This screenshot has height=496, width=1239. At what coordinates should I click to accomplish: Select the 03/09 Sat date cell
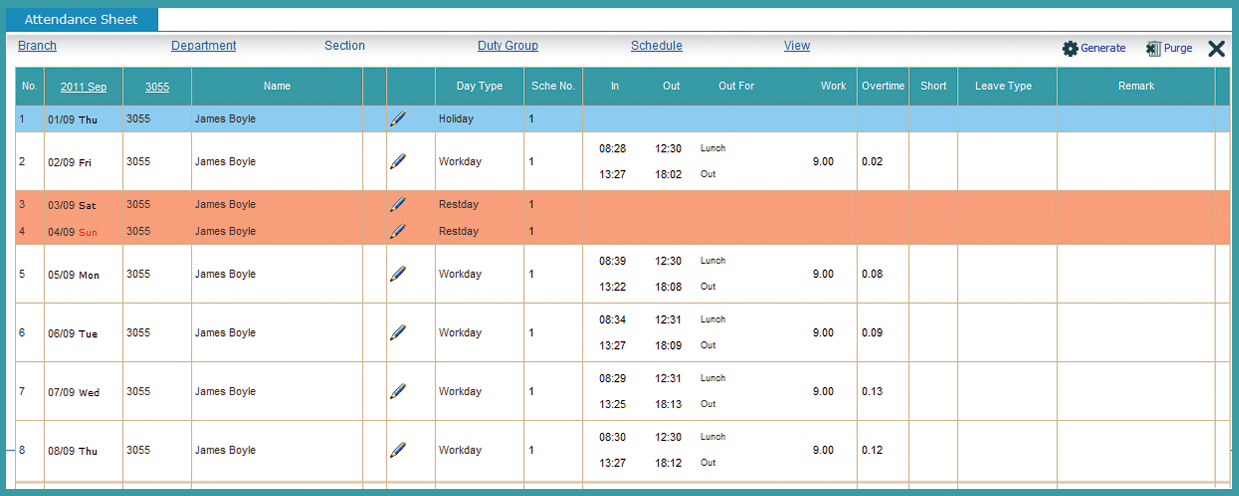click(x=84, y=204)
